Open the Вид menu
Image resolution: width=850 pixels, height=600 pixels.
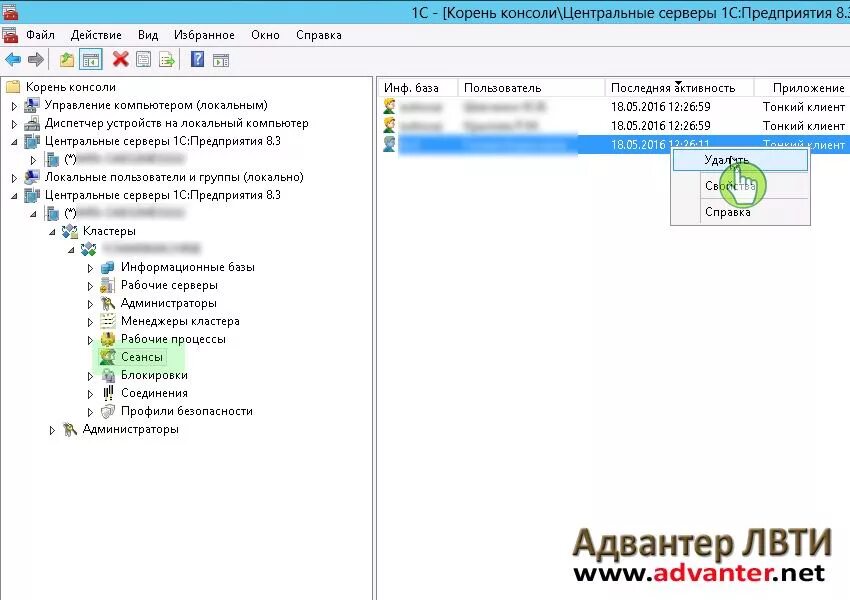click(x=148, y=35)
